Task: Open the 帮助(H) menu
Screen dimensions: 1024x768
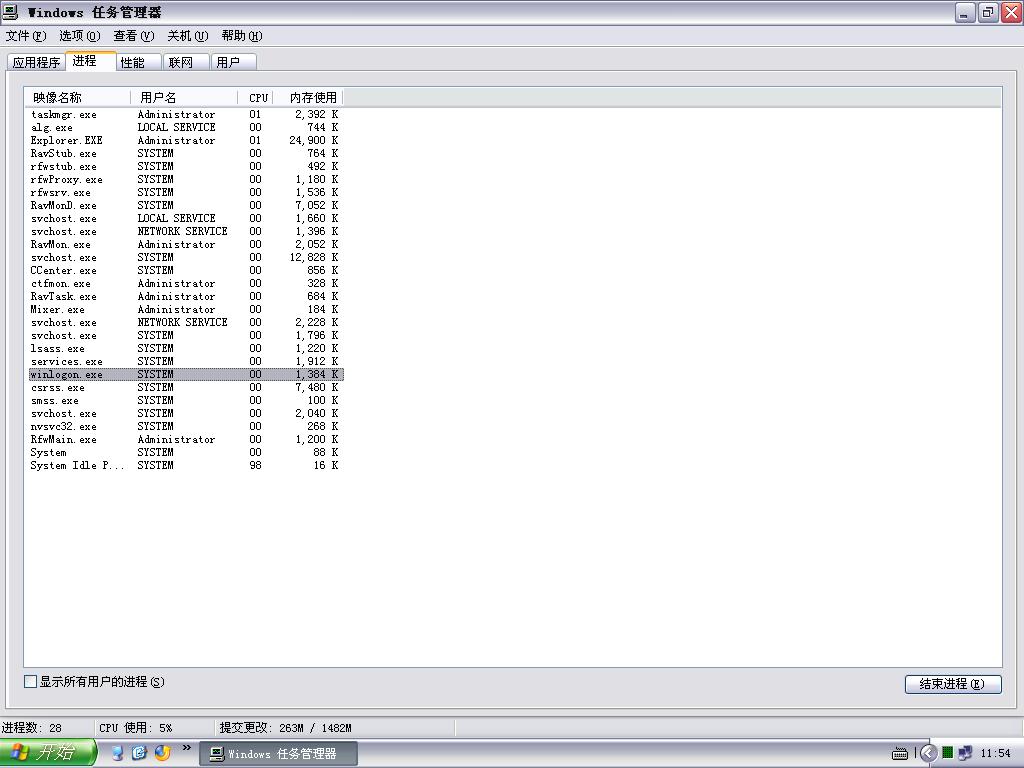Action: 242,36
